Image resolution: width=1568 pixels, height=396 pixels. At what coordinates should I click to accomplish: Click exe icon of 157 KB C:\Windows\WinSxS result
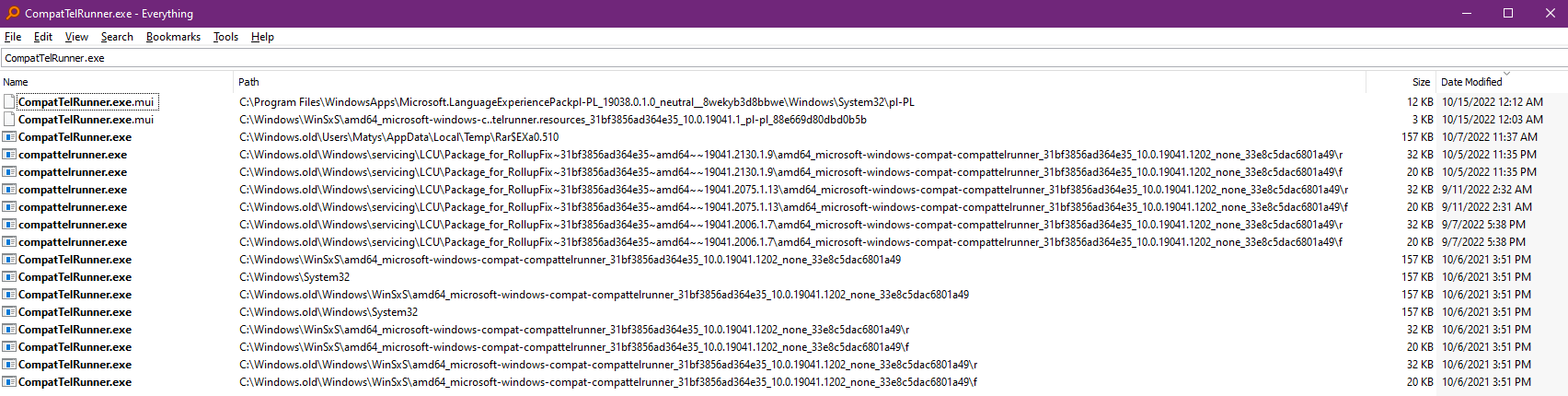[9, 260]
